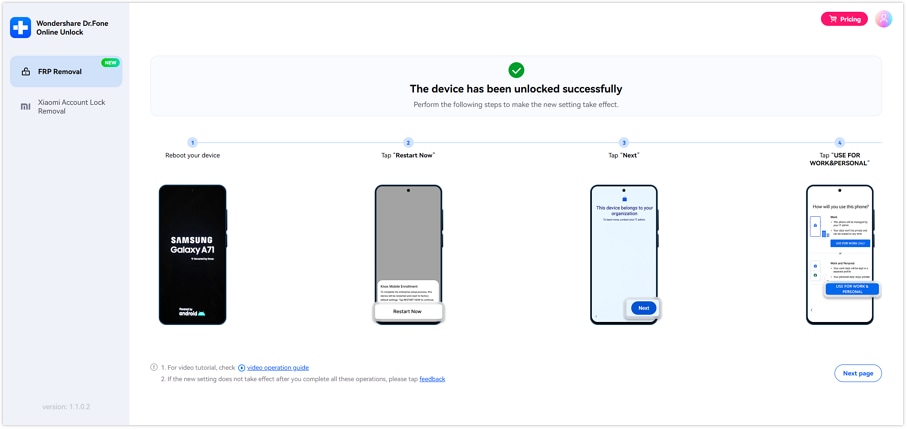
Task: Click the Xiaomi Mi logo icon
Action: click(x=25, y=106)
